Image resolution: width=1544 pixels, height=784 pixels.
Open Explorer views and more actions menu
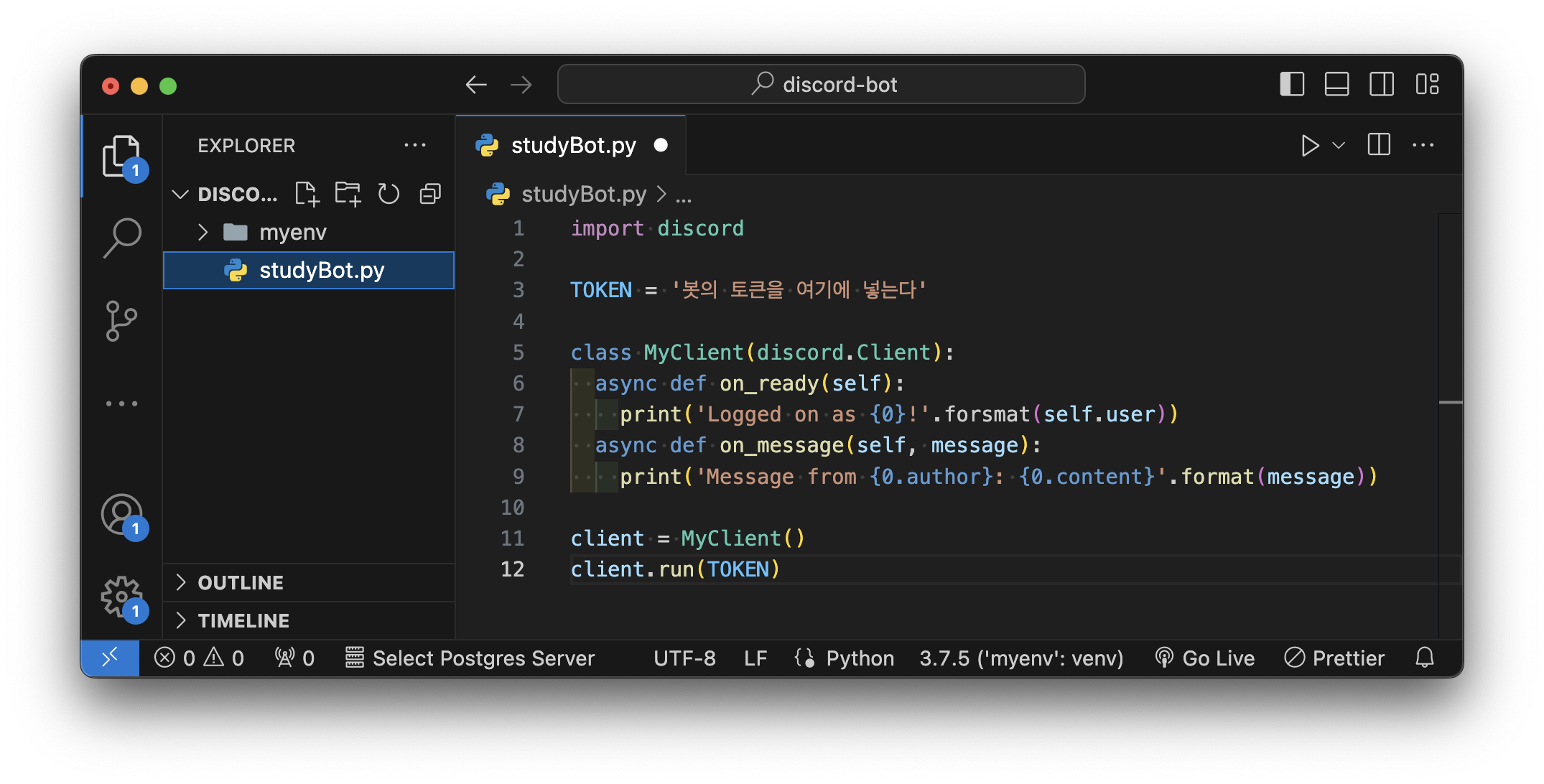[415, 145]
